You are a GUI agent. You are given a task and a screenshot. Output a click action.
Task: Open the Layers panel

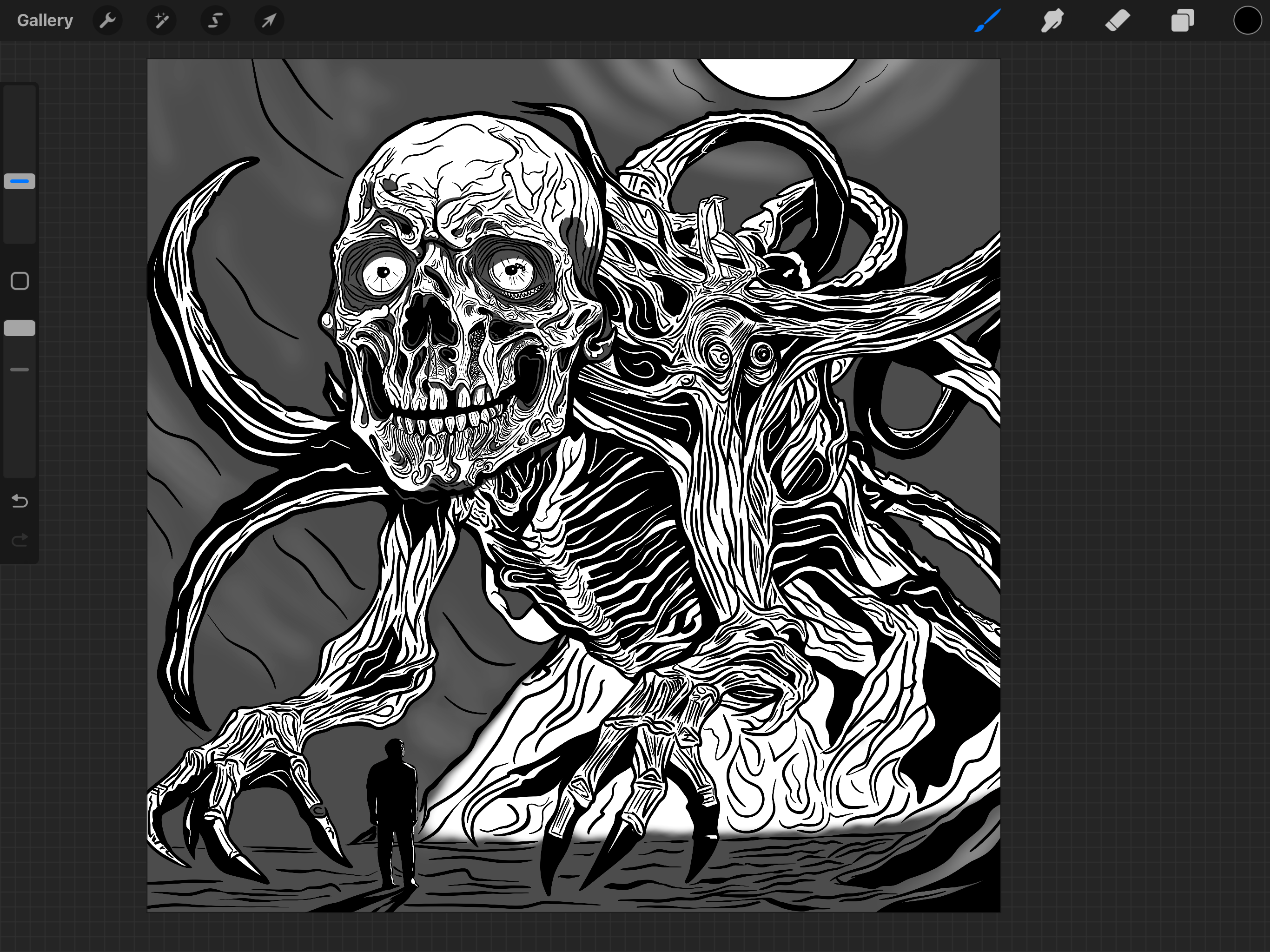click(x=1182, y=20)
